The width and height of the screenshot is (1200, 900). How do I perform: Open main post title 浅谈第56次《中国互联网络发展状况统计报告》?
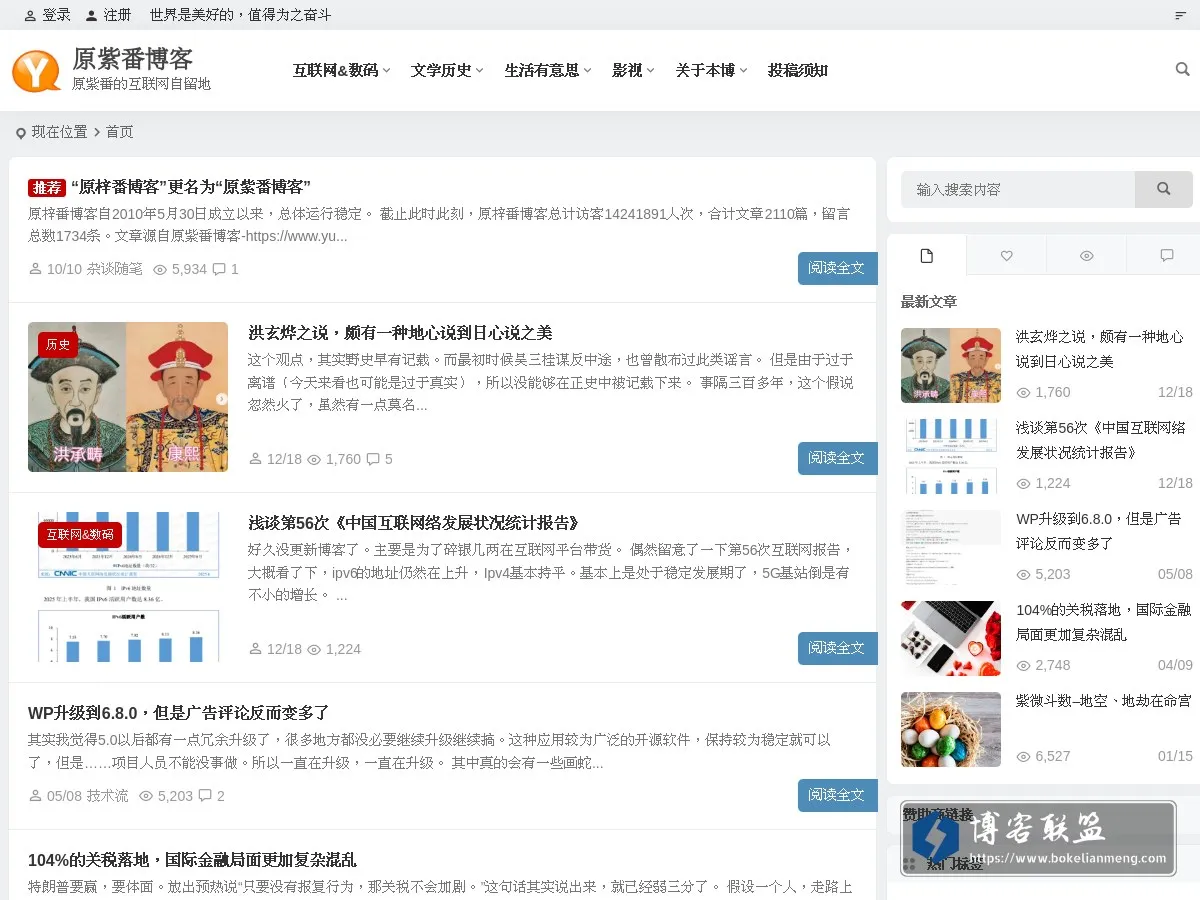(x=414, y=523)
